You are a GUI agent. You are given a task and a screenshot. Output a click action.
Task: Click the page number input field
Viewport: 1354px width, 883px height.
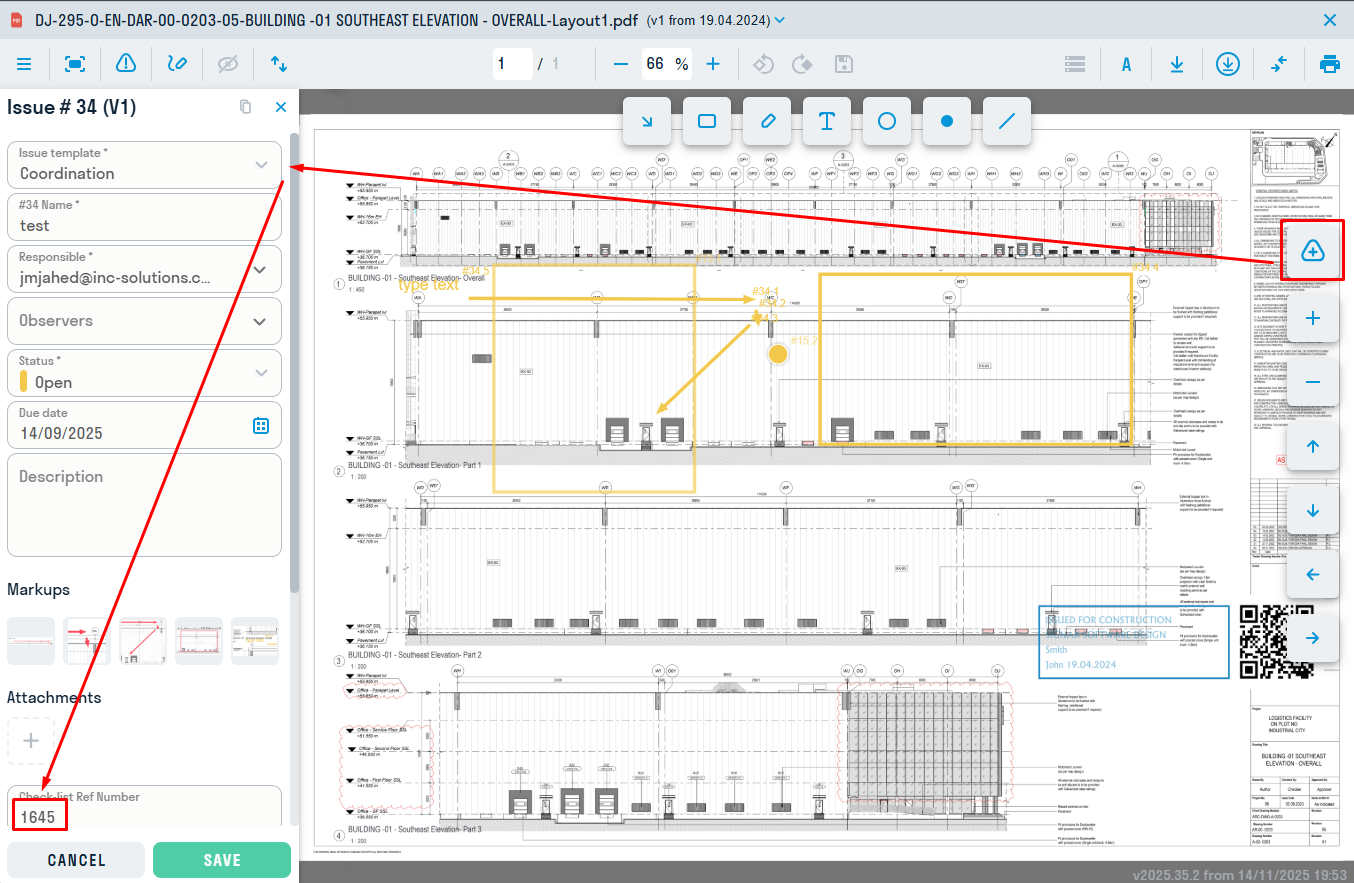click(512, 64)
